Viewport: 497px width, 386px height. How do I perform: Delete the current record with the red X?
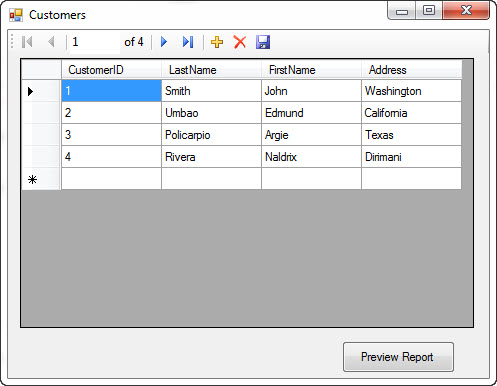240,42
